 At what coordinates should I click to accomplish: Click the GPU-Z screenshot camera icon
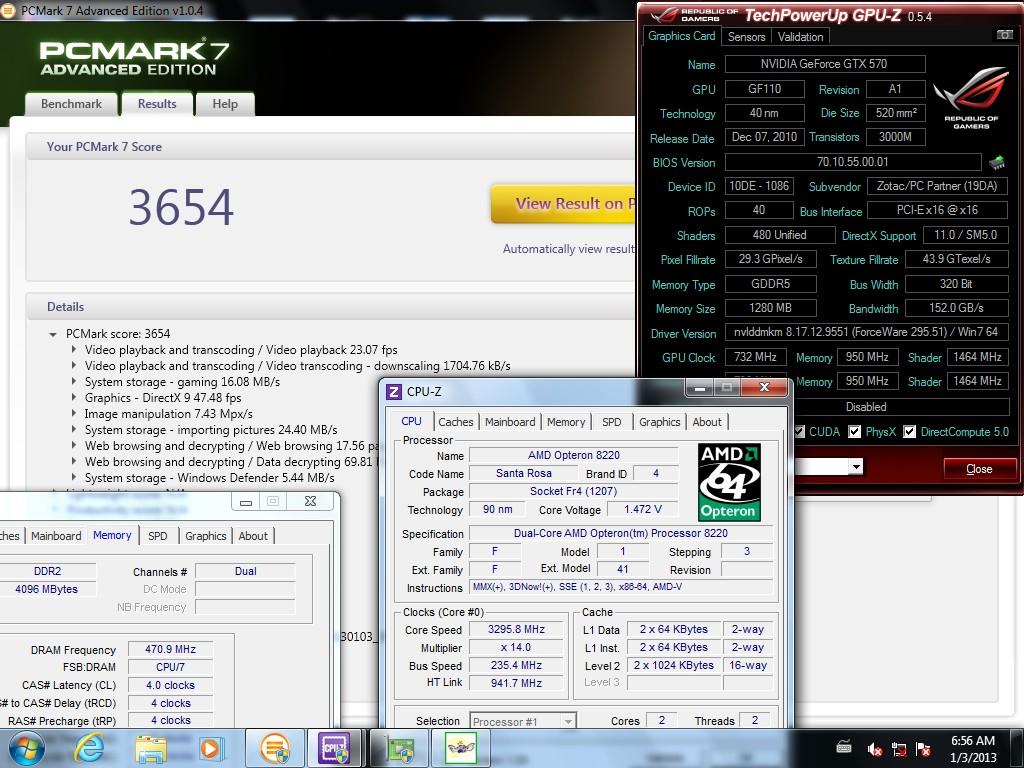(1004, 35)
